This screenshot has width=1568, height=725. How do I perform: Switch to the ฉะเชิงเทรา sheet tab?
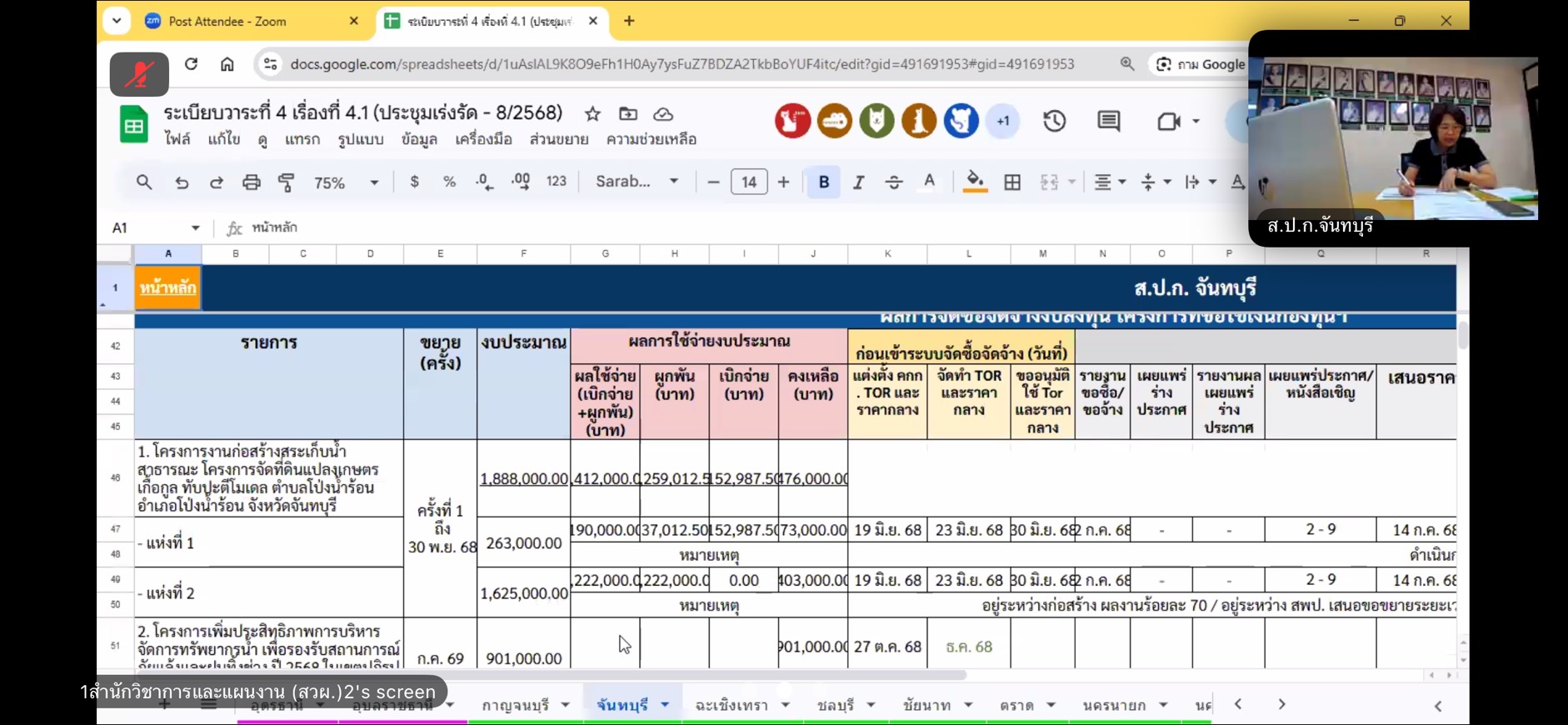731,705
